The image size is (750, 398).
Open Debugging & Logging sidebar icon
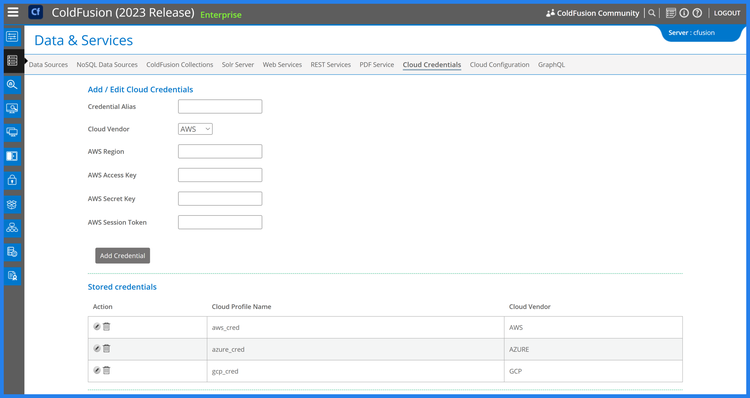[x=12, y=85]
